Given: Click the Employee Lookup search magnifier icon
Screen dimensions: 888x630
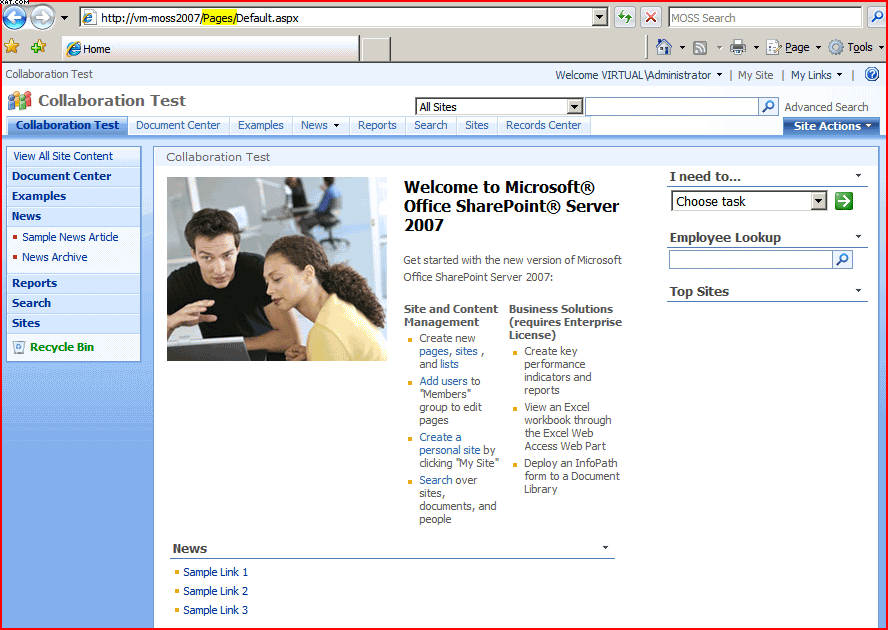Looking at the screenshot, I should point(842,260).
